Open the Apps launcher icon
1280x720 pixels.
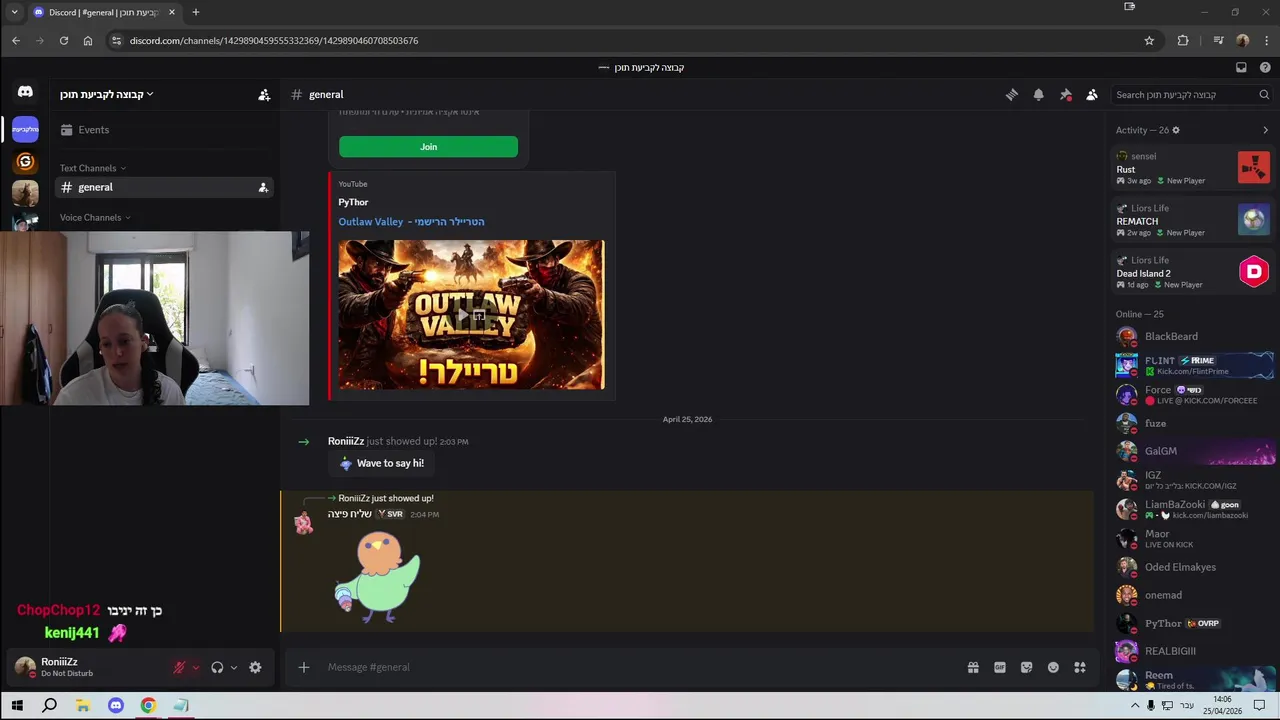pyautogui.click(x=1080, y=667)
